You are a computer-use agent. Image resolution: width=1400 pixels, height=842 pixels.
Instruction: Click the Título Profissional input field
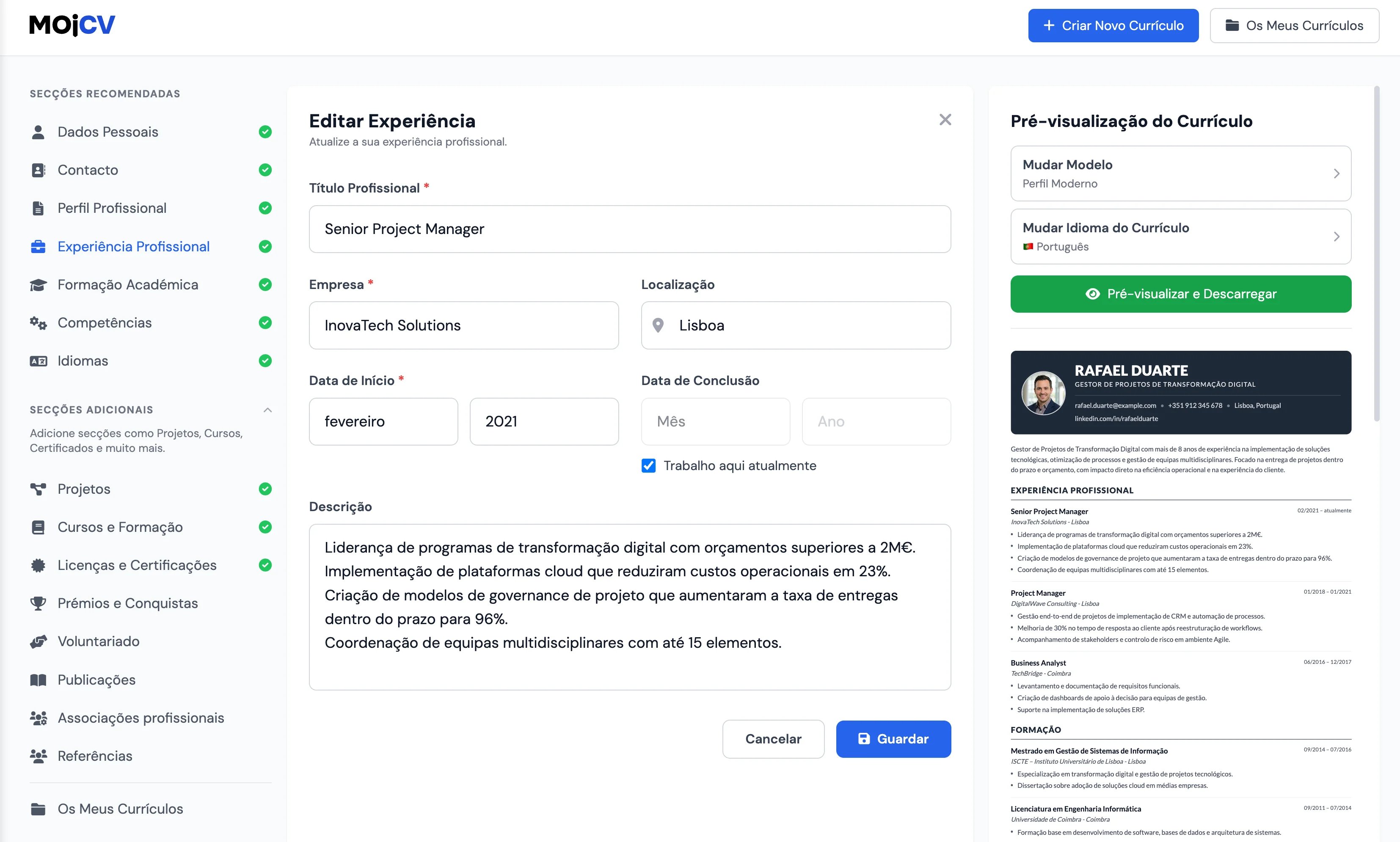pyautogui.click(x=629, y=229)
